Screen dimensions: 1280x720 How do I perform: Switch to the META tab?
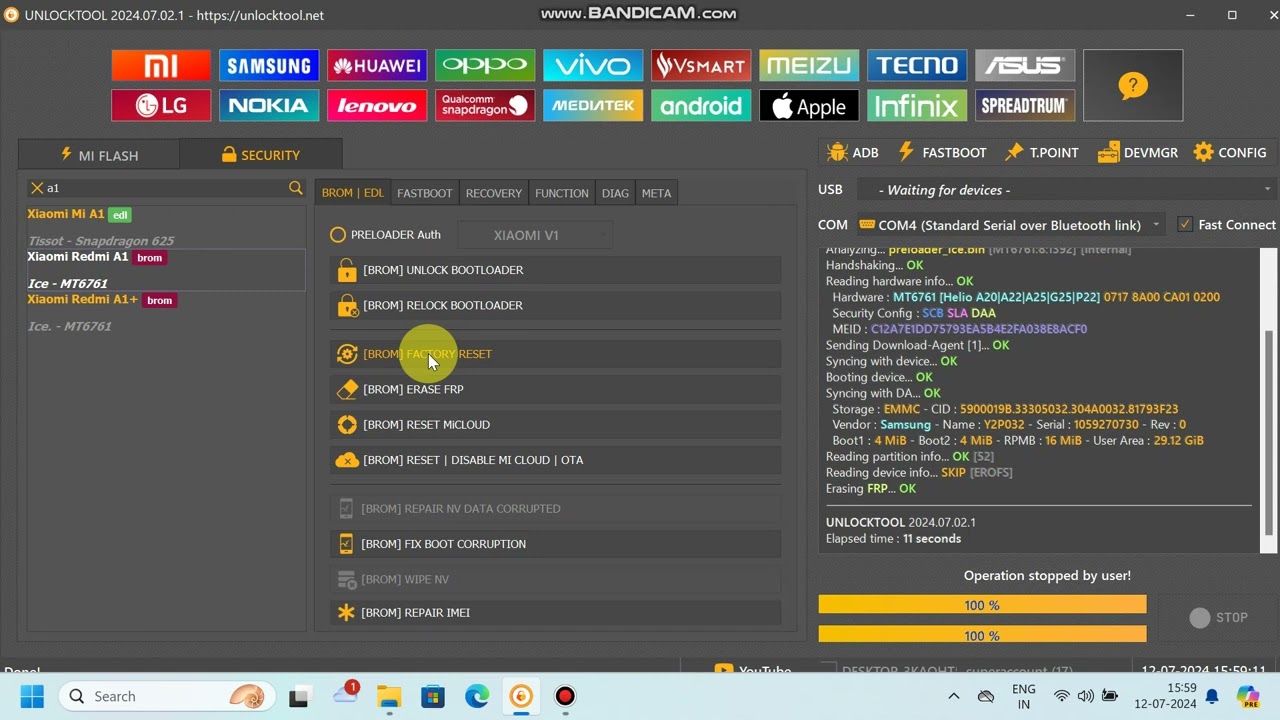656,193
